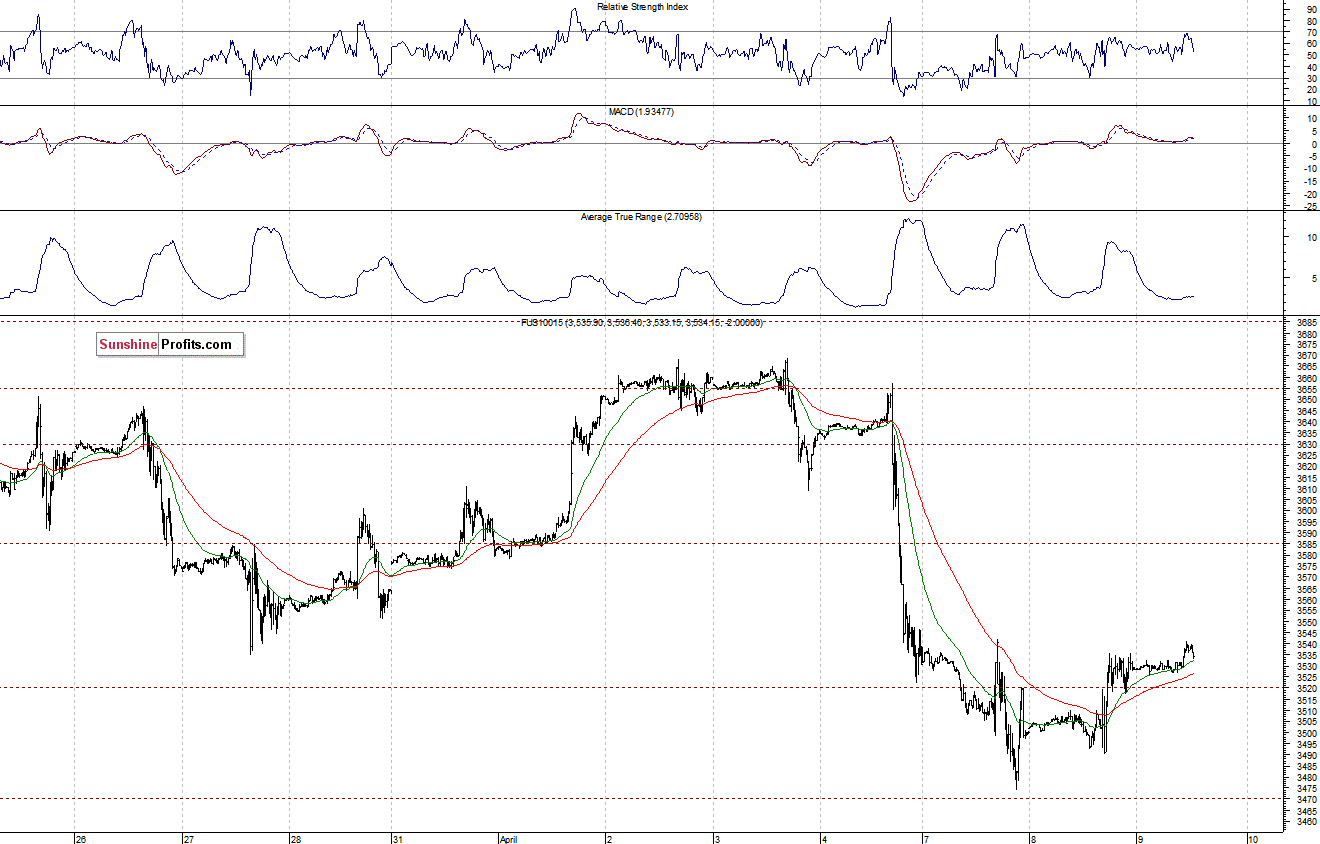Click the 3670 price axis label
1320x844 pixels.
(x=1305, y=355)
